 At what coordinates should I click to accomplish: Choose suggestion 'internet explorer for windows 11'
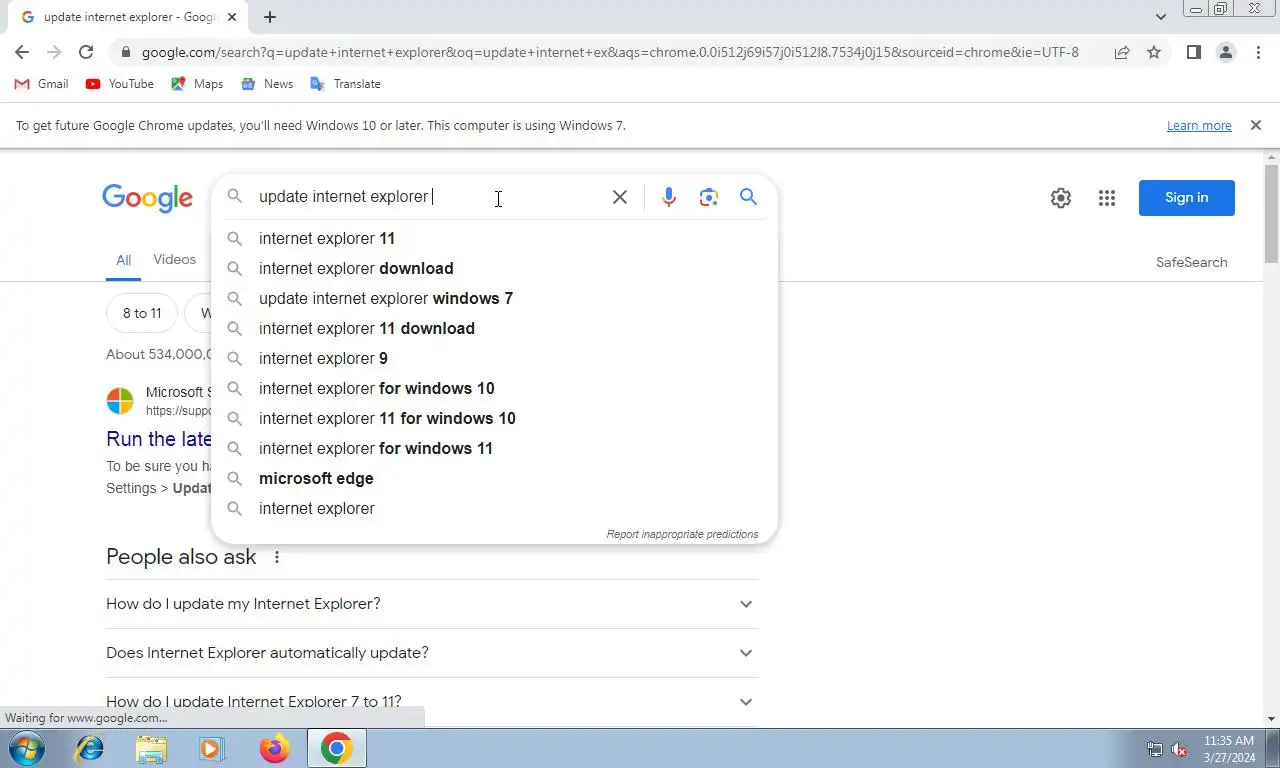[494, 448]
